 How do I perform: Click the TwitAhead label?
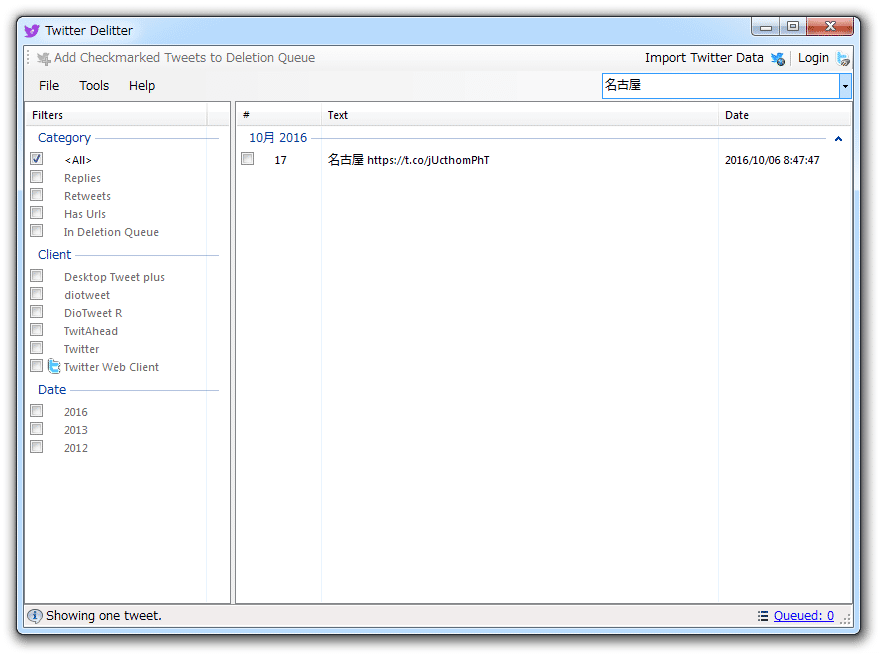pyautogui.click(x=91, y=331)
